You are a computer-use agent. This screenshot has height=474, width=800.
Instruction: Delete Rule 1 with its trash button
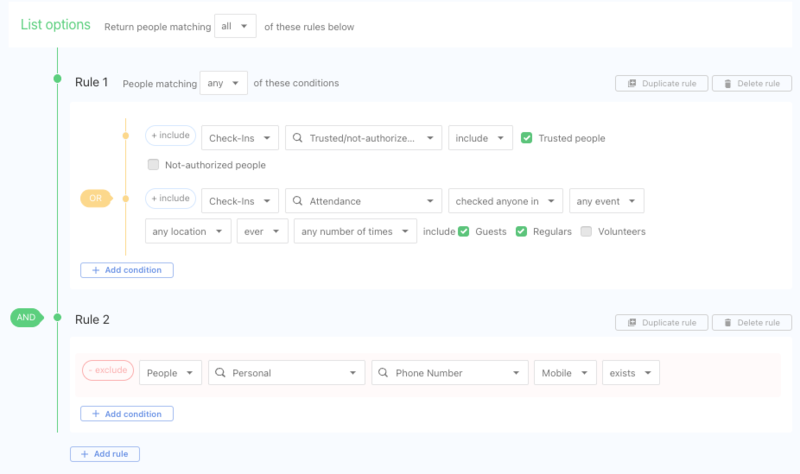pyautogui.click(x=750, y=83)
